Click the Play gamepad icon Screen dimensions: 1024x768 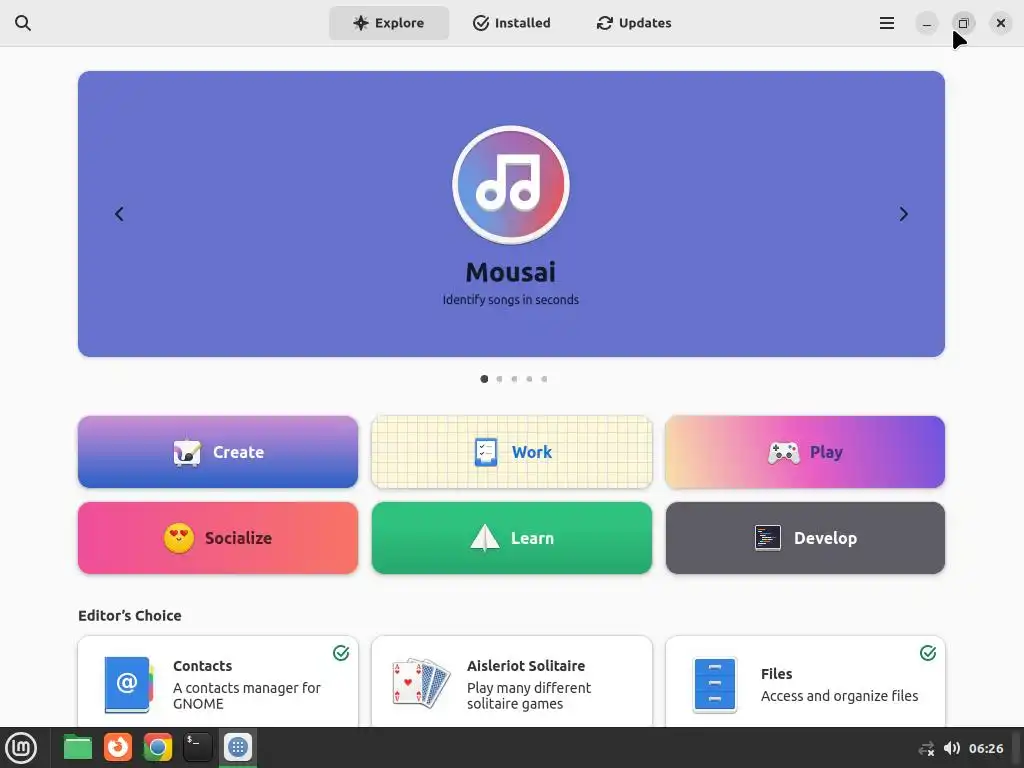click(x=784, y=453)
